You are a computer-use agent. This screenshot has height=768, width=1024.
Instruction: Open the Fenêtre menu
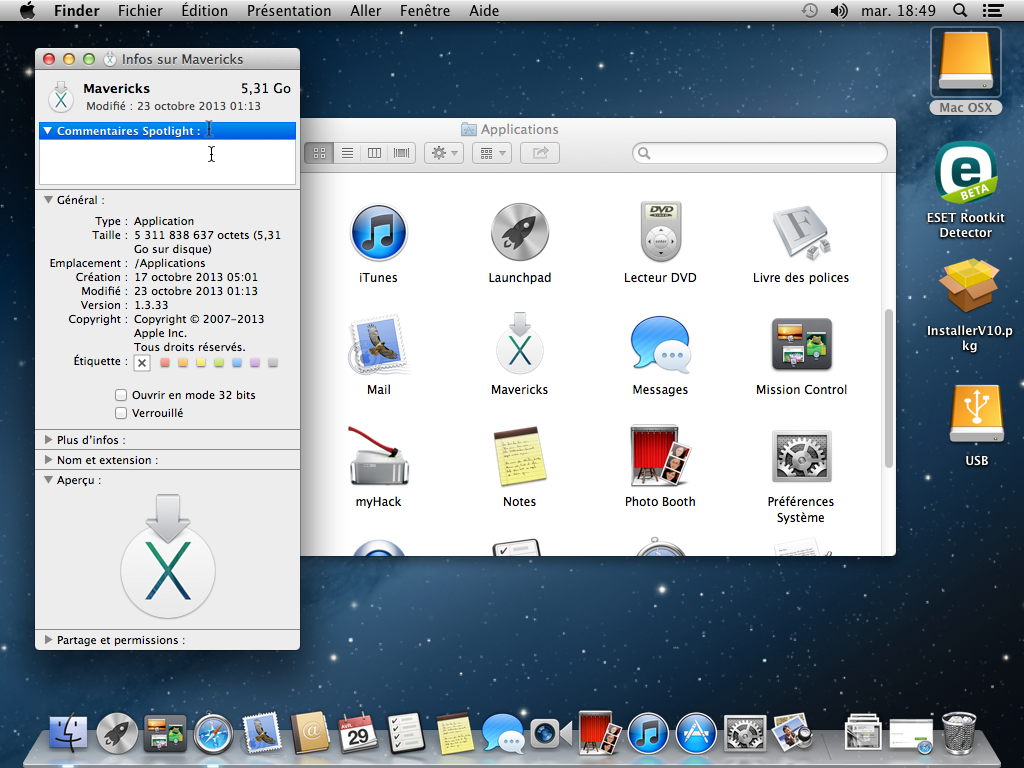pyautogui.click(x=425, y=10)
